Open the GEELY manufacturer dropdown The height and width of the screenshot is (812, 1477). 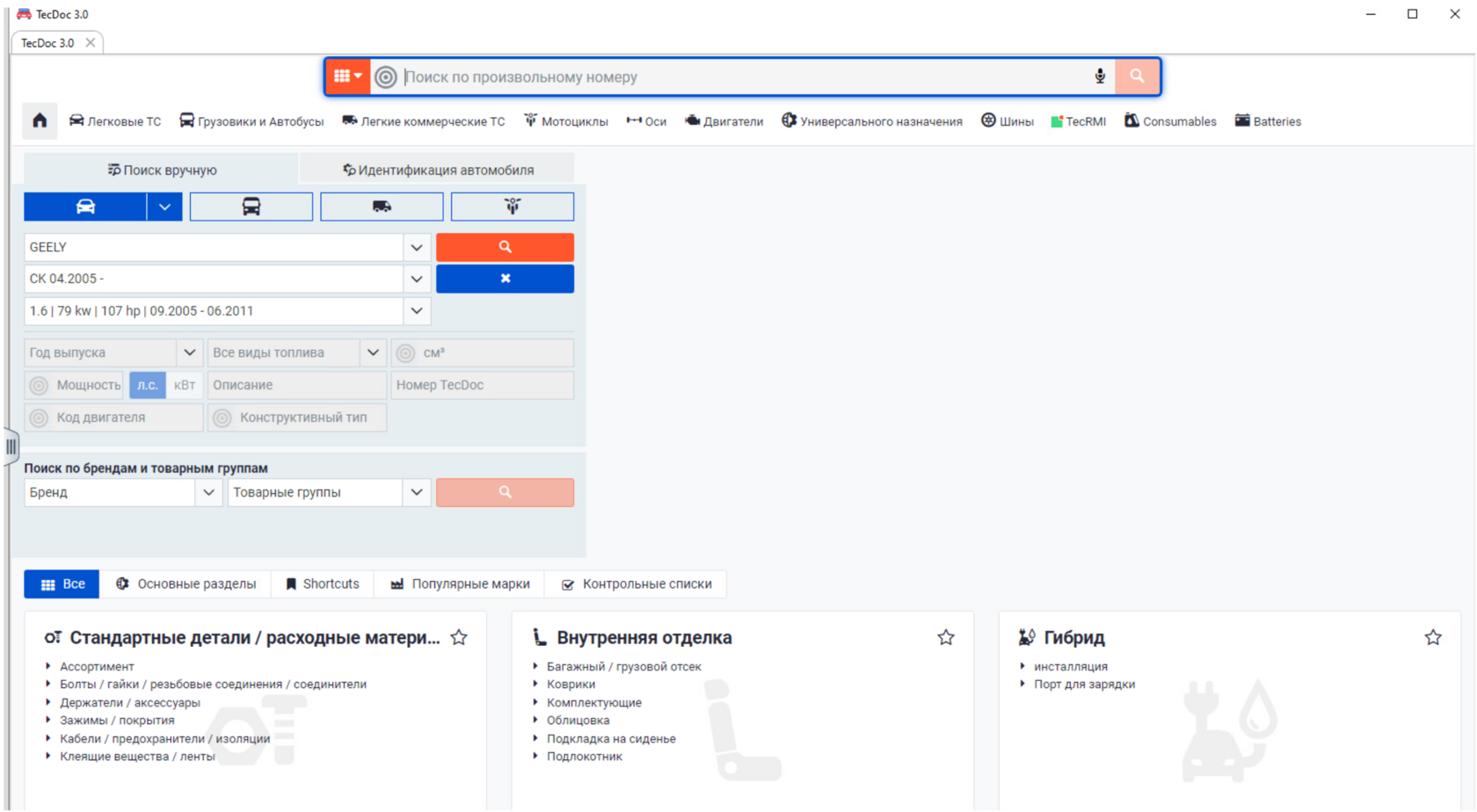(417, 247)
